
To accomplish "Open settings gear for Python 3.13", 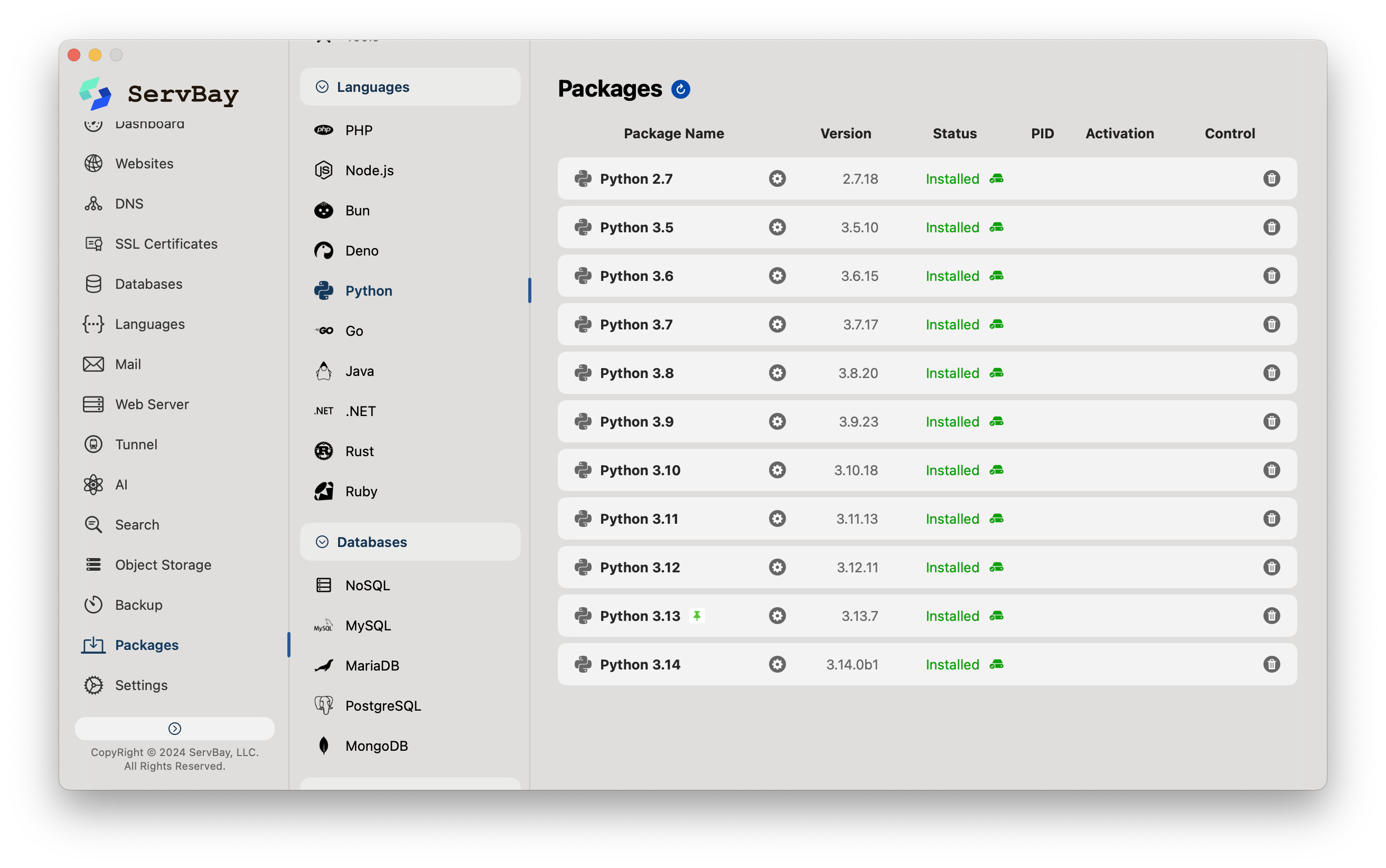I will pos(777,616).
